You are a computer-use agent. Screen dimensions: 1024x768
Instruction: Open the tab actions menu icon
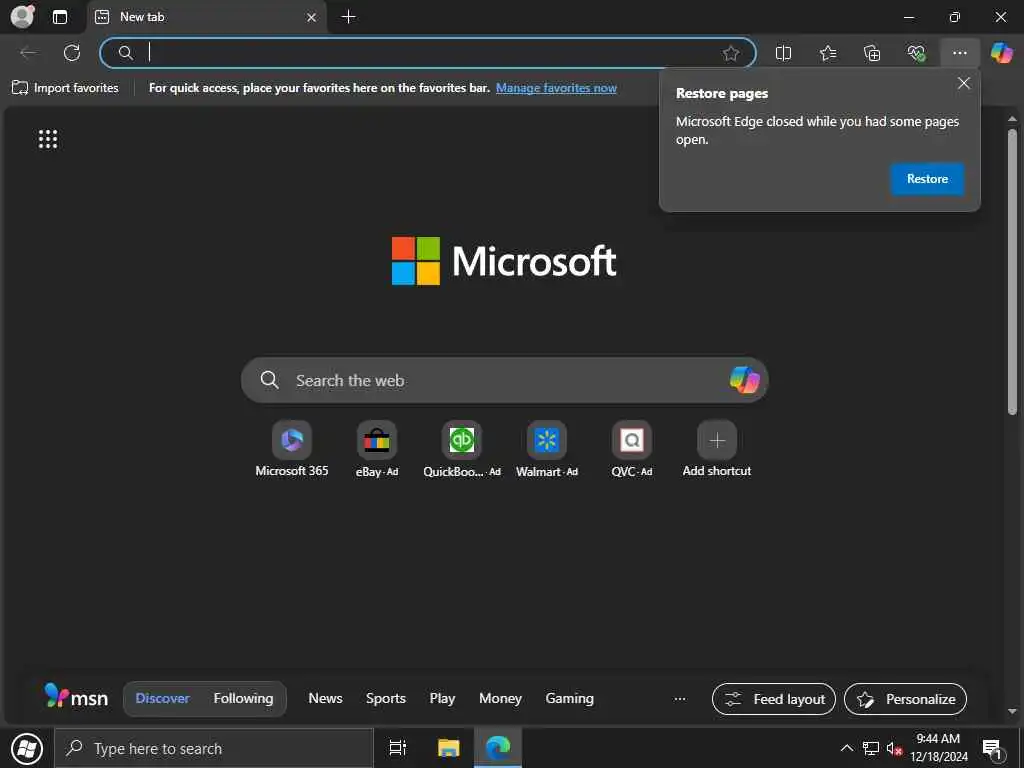pyautogui.click(x=59, y=17)
